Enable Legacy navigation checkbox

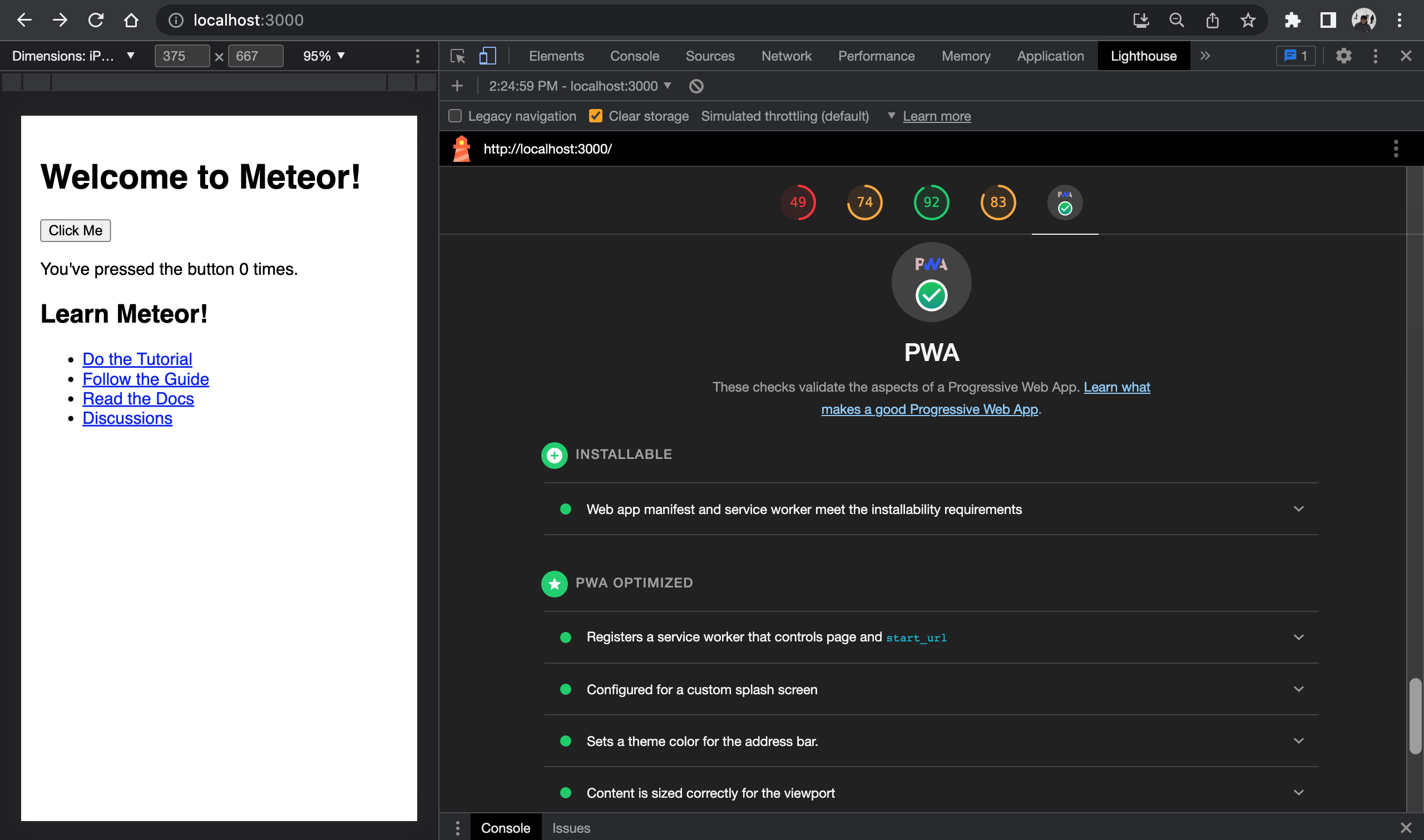pyautogui.click(x=455, y=116)
